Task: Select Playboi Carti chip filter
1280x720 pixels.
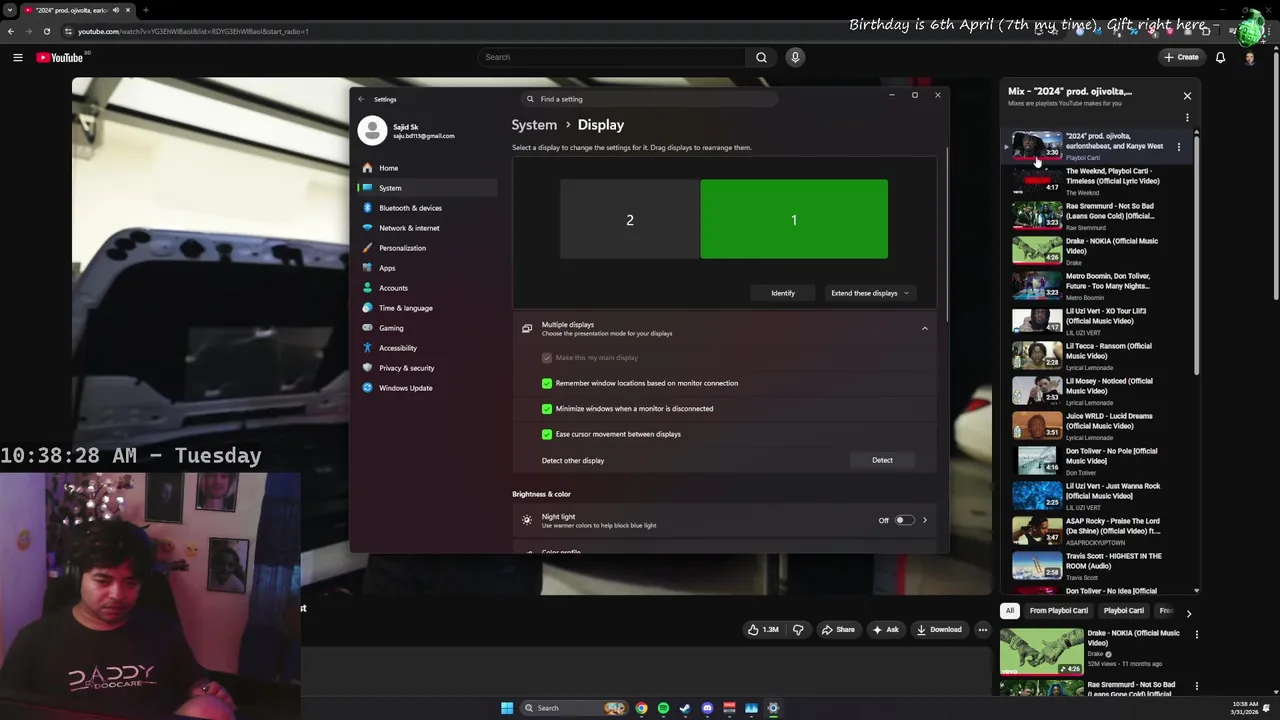Action: (1123, 611)
